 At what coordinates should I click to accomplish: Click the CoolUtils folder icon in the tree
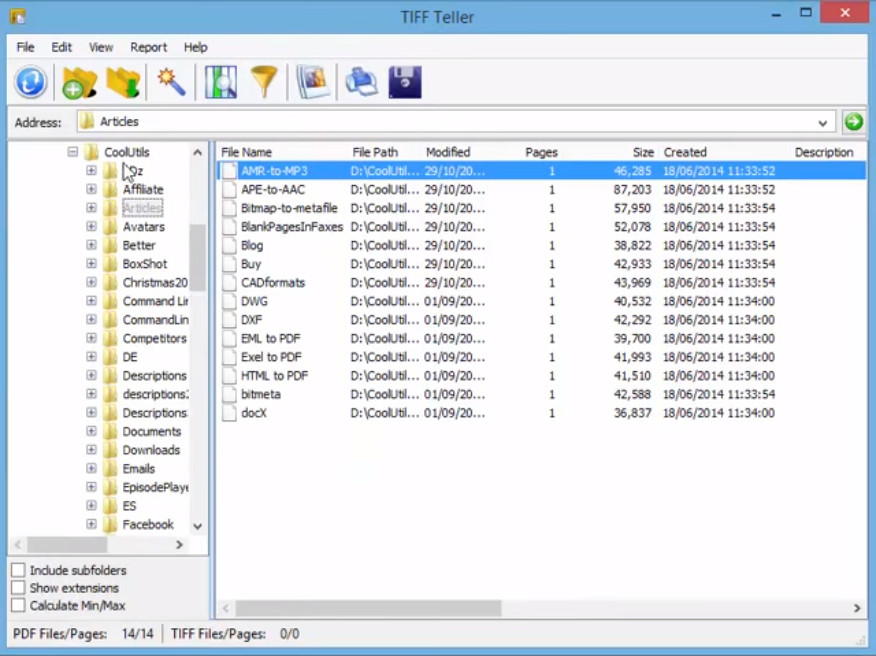tap(91, 152)
